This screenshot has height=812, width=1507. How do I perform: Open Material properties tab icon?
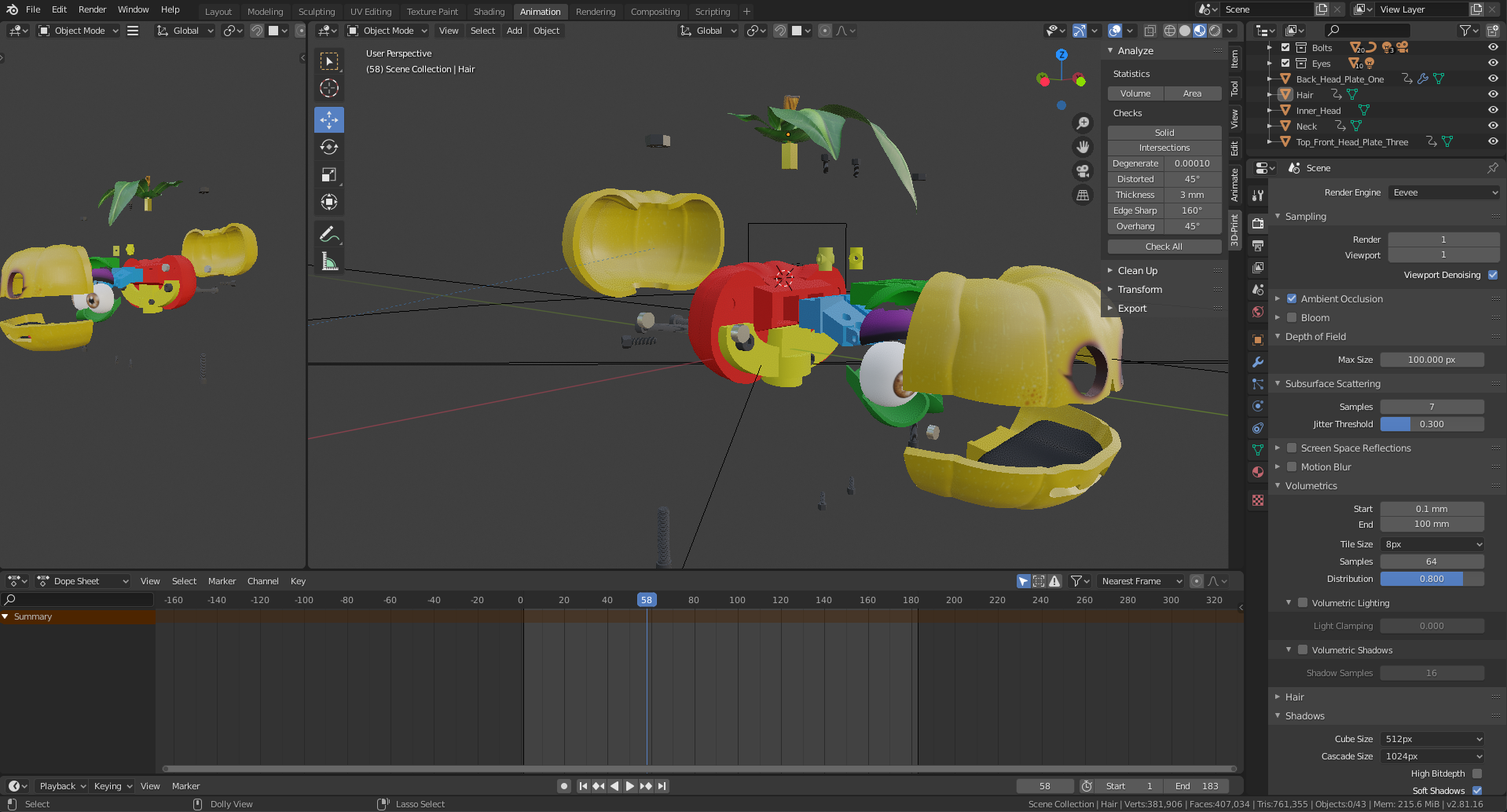click(1258, 472)
